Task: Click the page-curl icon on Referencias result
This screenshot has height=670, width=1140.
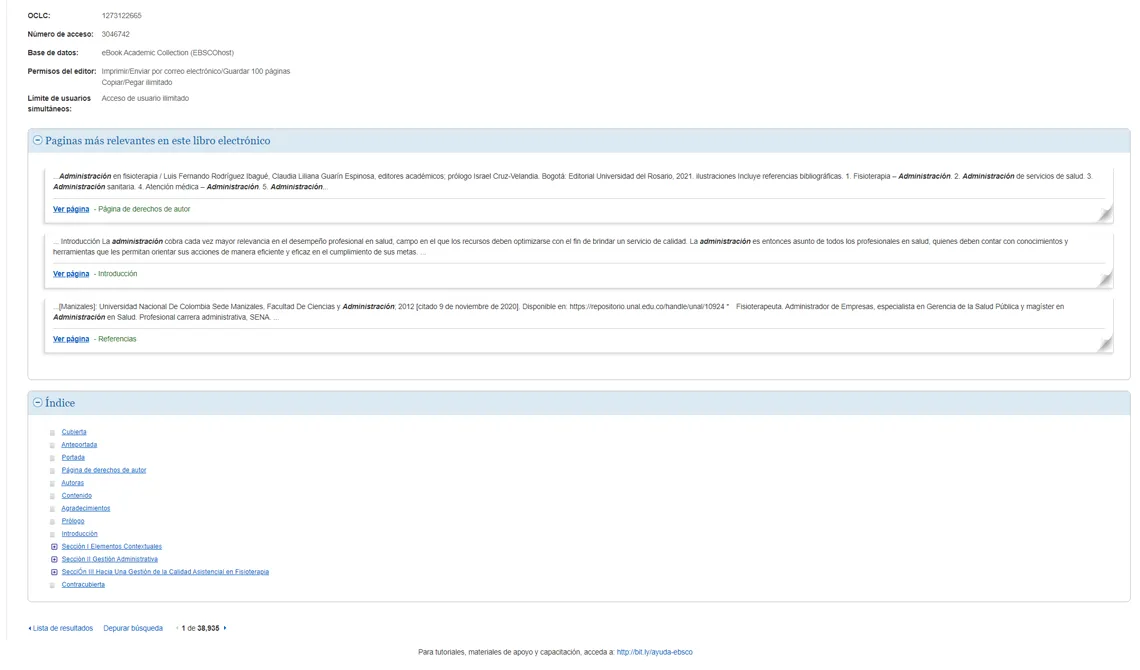Action: click(x=1105, y=344)
